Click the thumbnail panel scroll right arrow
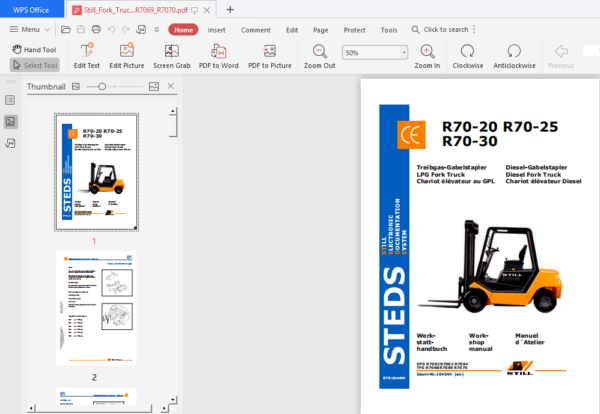Image resolution: width=600 pixels, height=414 pixels. (164, 409)
